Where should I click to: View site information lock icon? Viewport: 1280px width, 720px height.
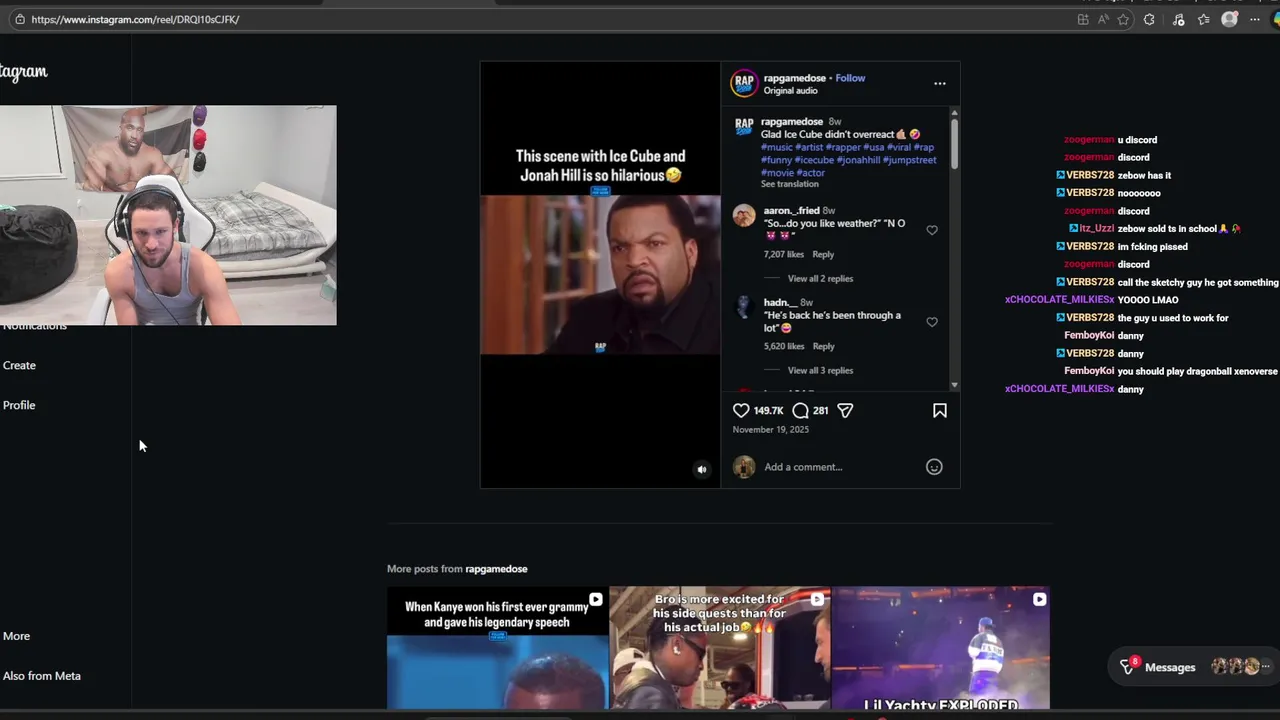(x=19, y=19)
